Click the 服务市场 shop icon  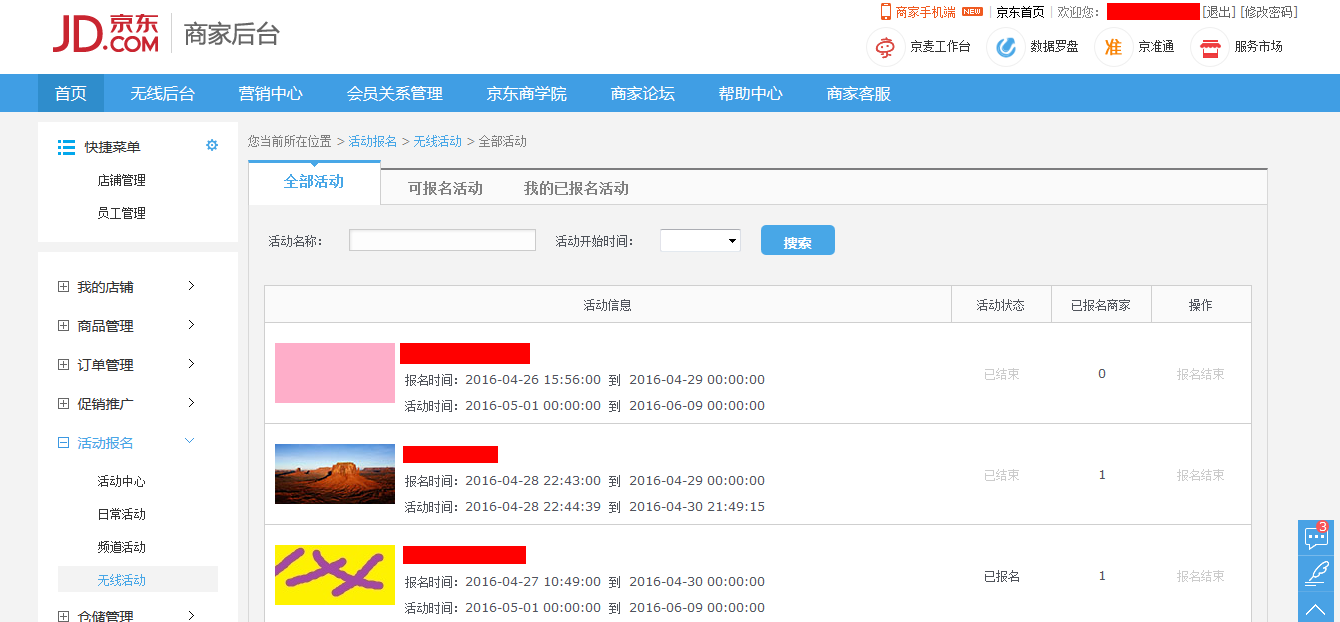[x=1210, y=47]
